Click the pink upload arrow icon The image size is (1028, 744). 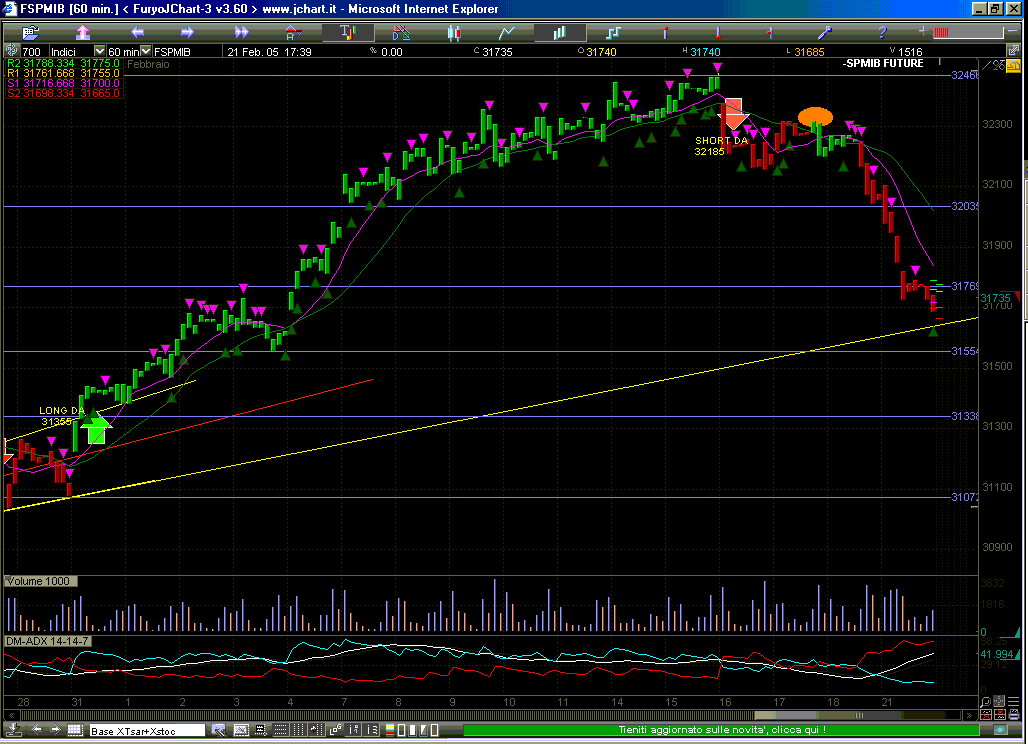click(82, 32)
